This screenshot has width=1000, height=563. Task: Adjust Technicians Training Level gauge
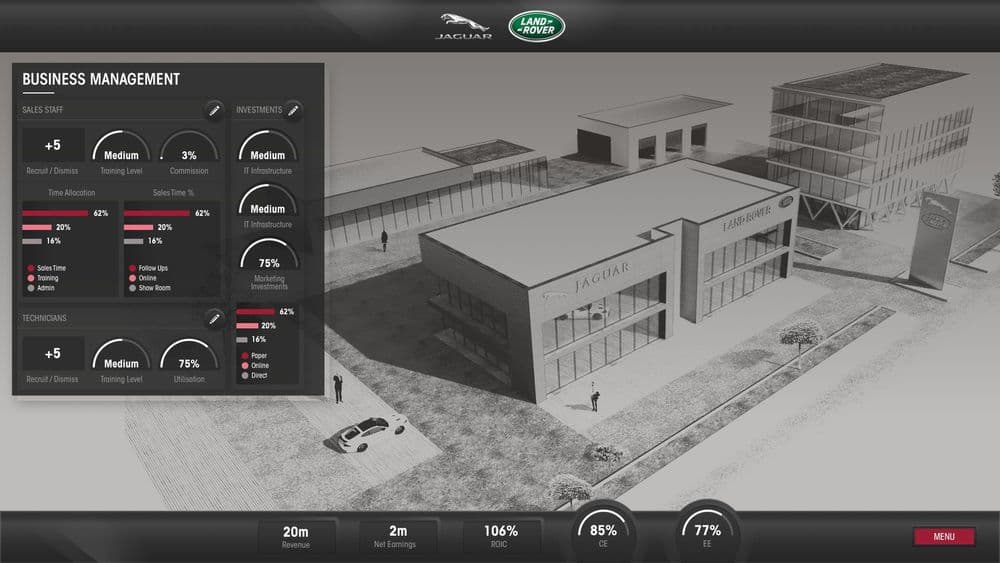tap(121, 355)
